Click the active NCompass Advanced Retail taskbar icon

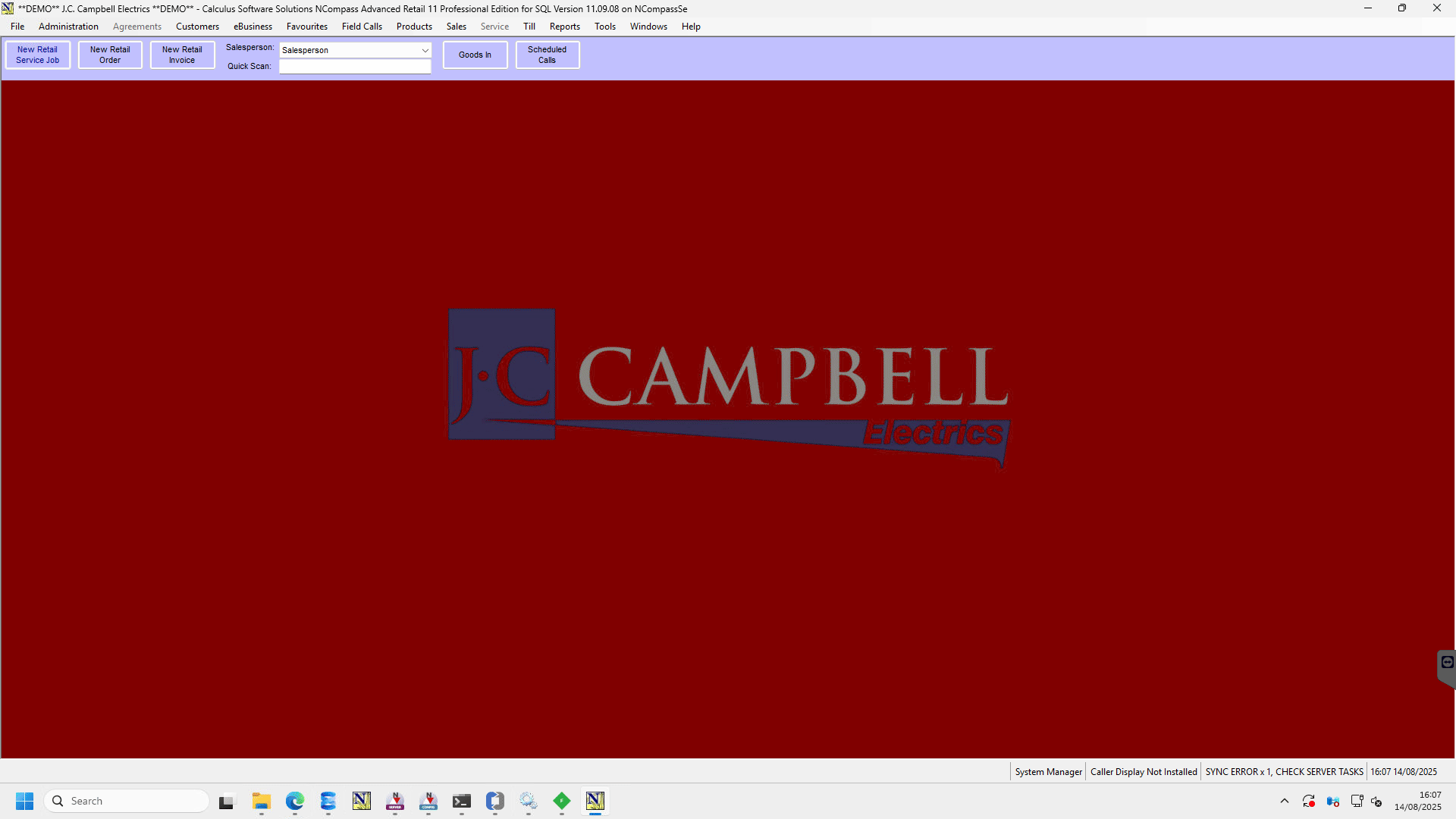(x=596, y=800)
